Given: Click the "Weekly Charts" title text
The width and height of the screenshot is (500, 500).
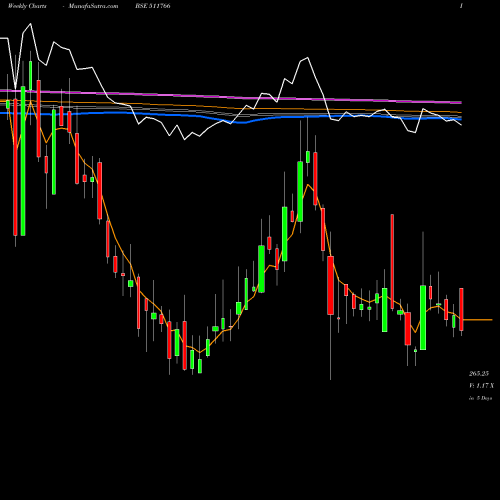Looking at the screenshot, I should click(27, 6).
